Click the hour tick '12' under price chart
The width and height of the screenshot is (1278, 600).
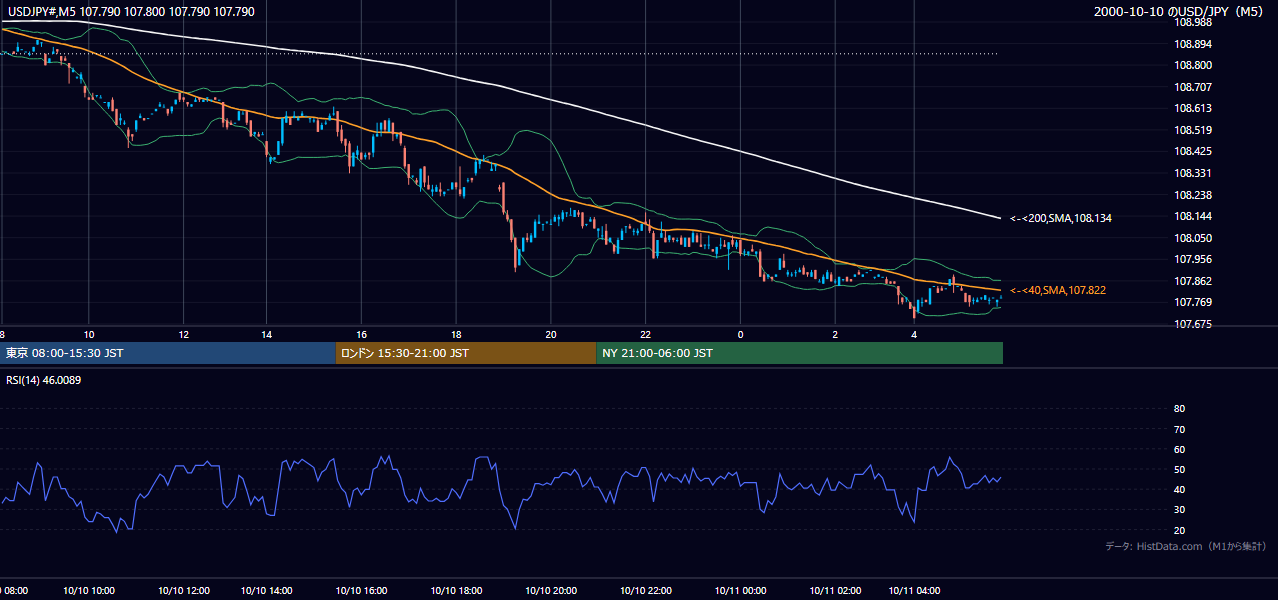tap(183, 334)
